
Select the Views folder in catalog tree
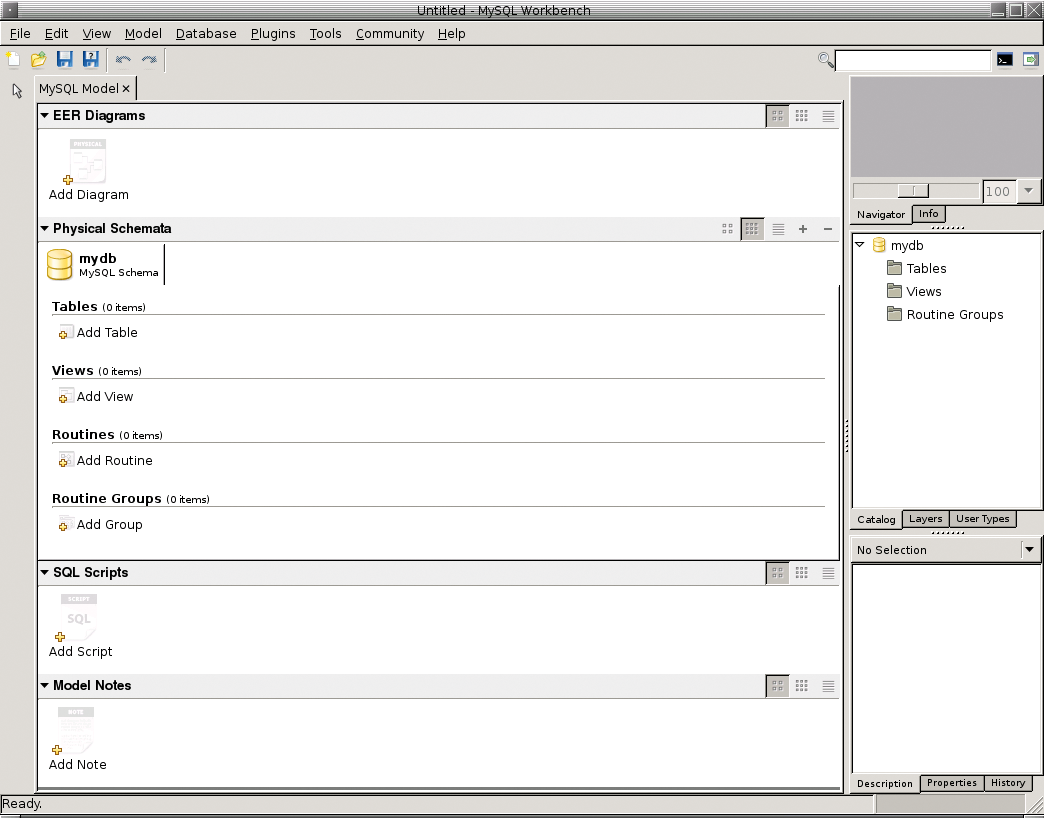coord(914,292)
